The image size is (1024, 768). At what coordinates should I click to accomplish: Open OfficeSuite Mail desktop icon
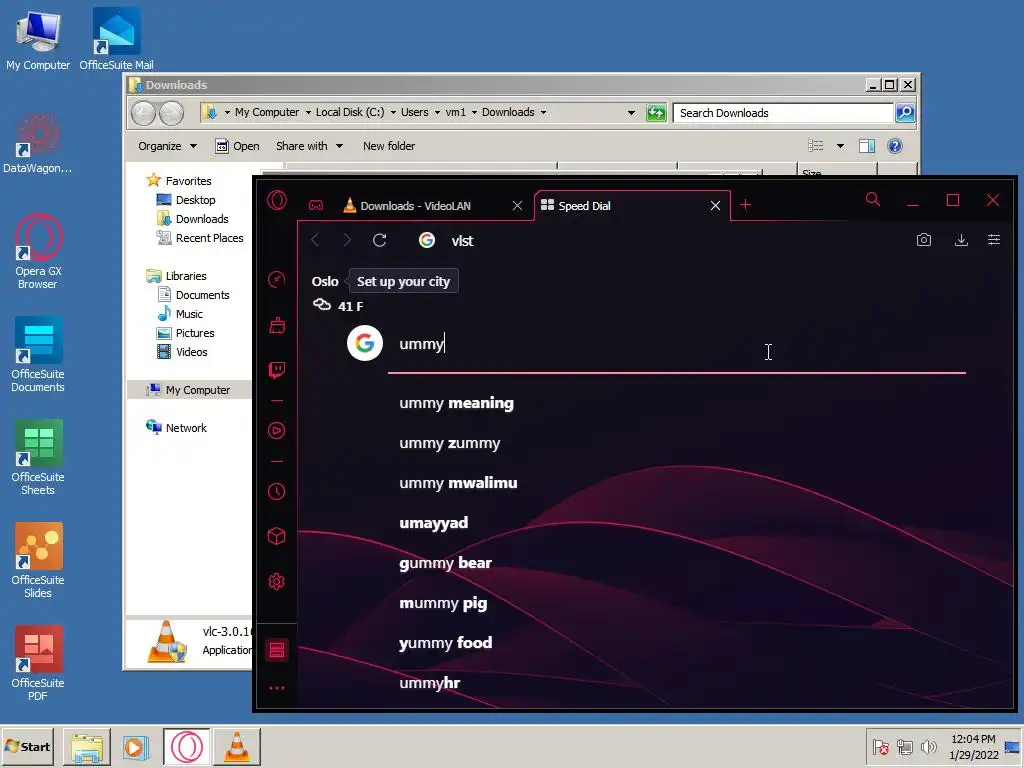(116, 39)
